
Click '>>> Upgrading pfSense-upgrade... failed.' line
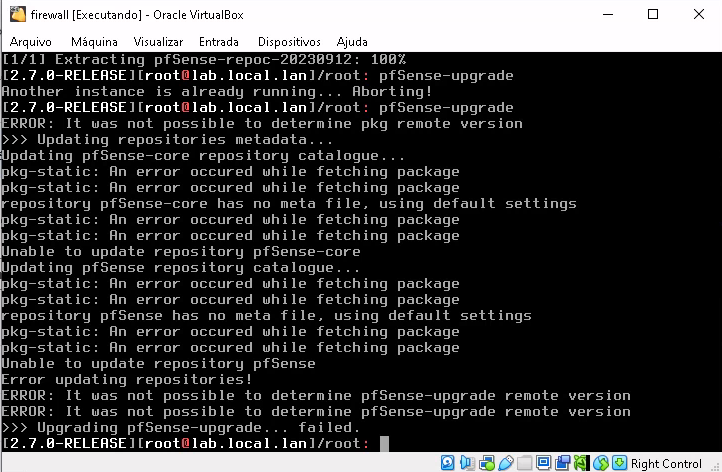(180, 427)
